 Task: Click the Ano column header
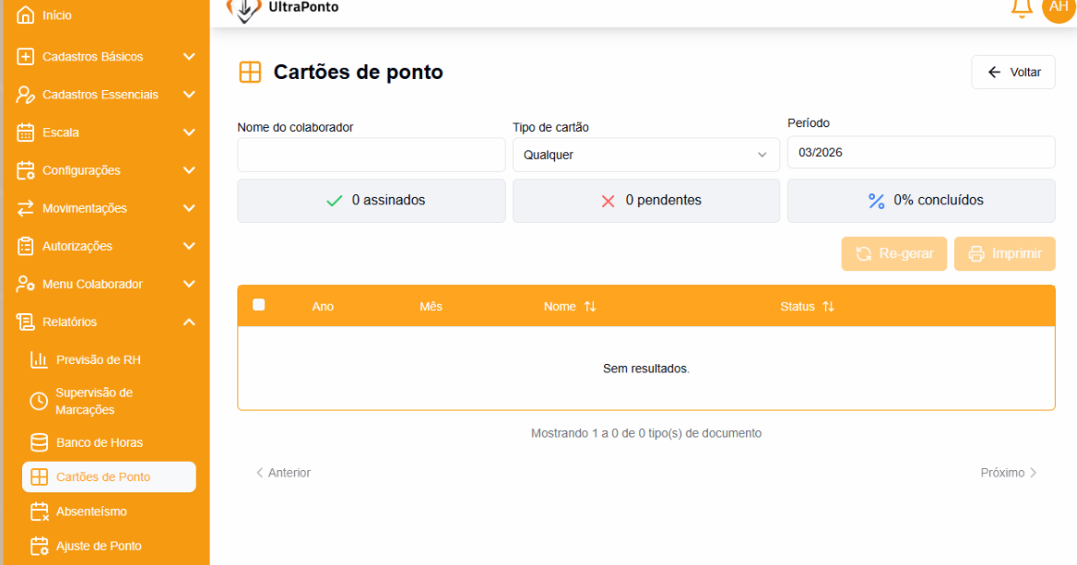point(323,307)
